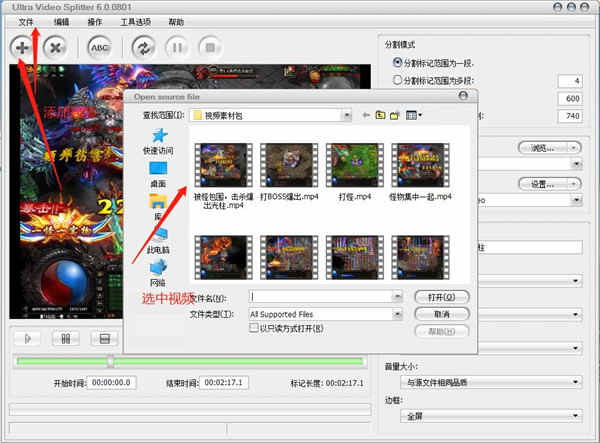Select fourth video thumbnail in second row
Viewport: 600px width, 443px height.
420,257
